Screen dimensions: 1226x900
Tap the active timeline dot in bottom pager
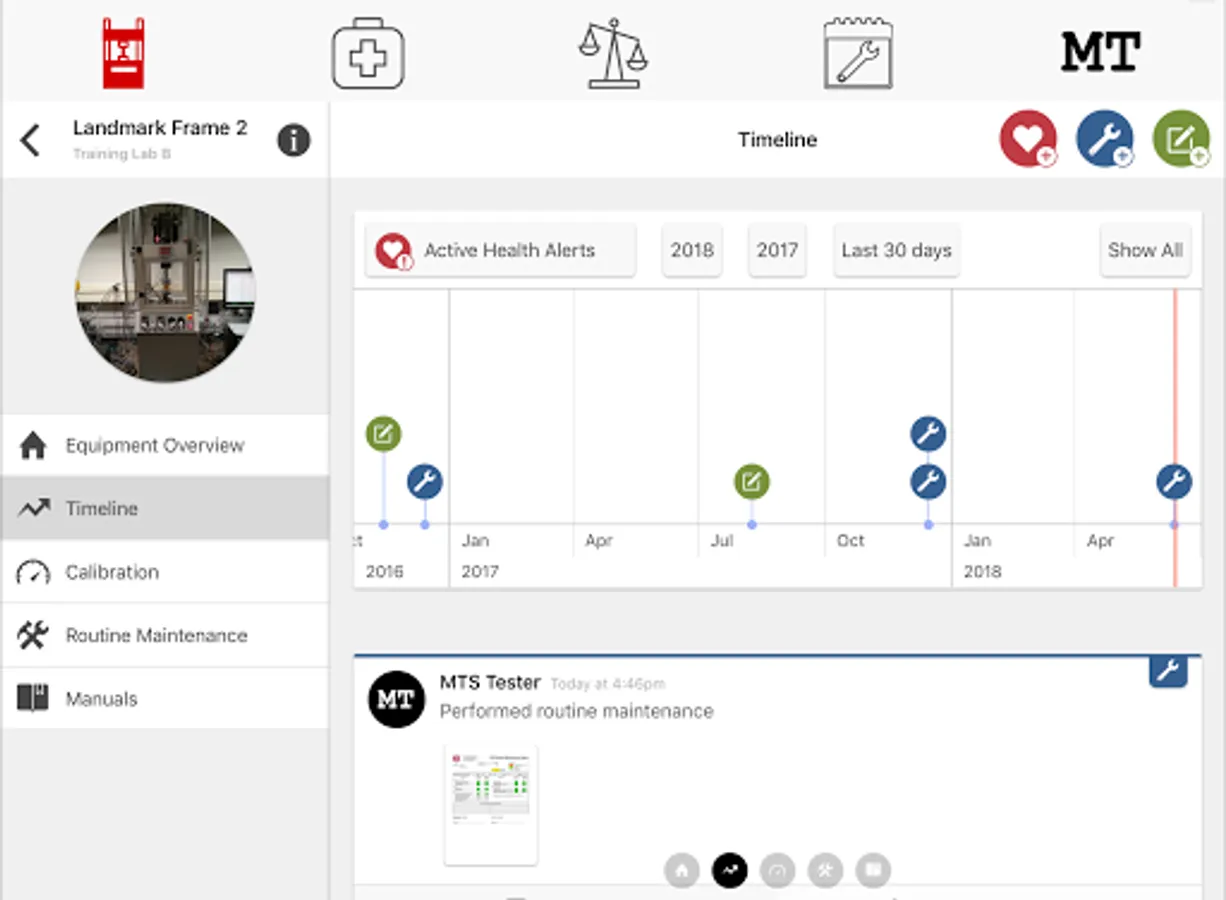pyautogui.click(x=730, y=871)
